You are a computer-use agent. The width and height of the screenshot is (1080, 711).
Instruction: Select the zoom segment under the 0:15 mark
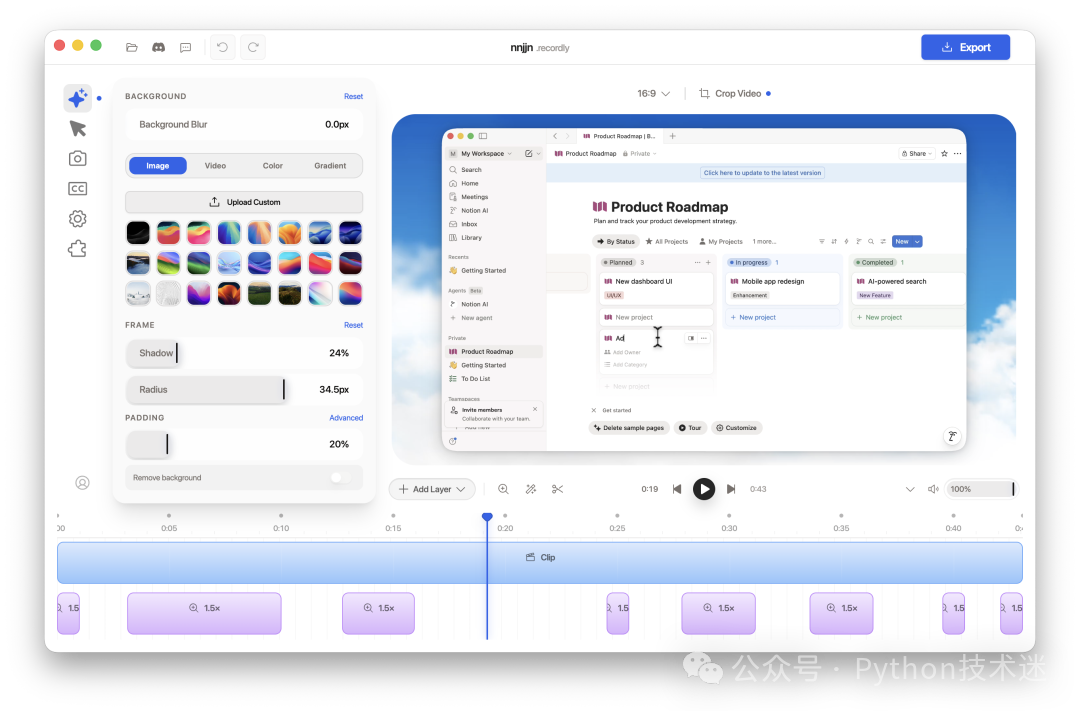tap(378, 613)
